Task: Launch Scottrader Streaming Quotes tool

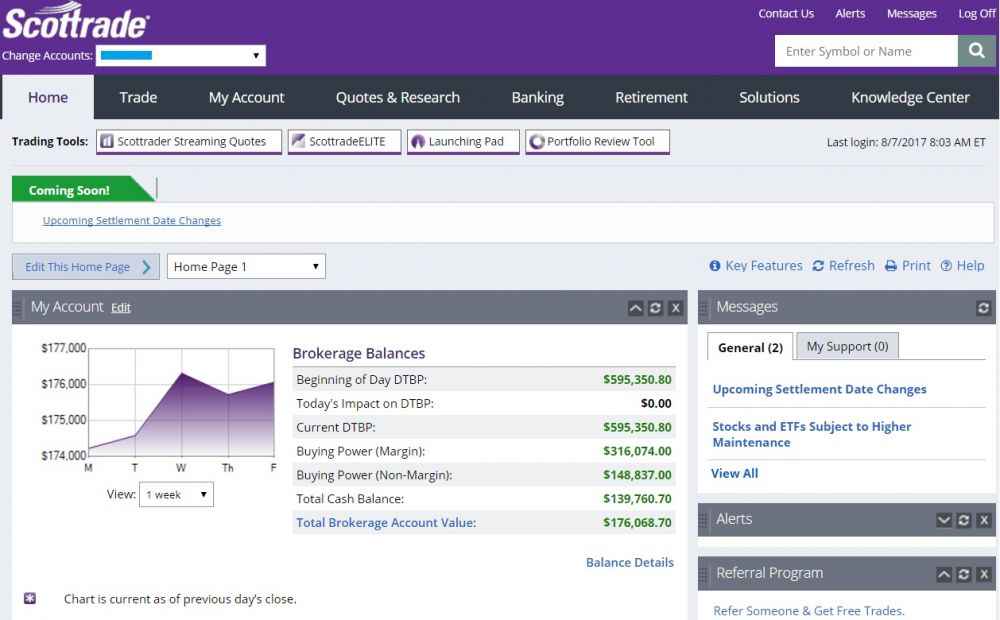Action: (183, 142)
